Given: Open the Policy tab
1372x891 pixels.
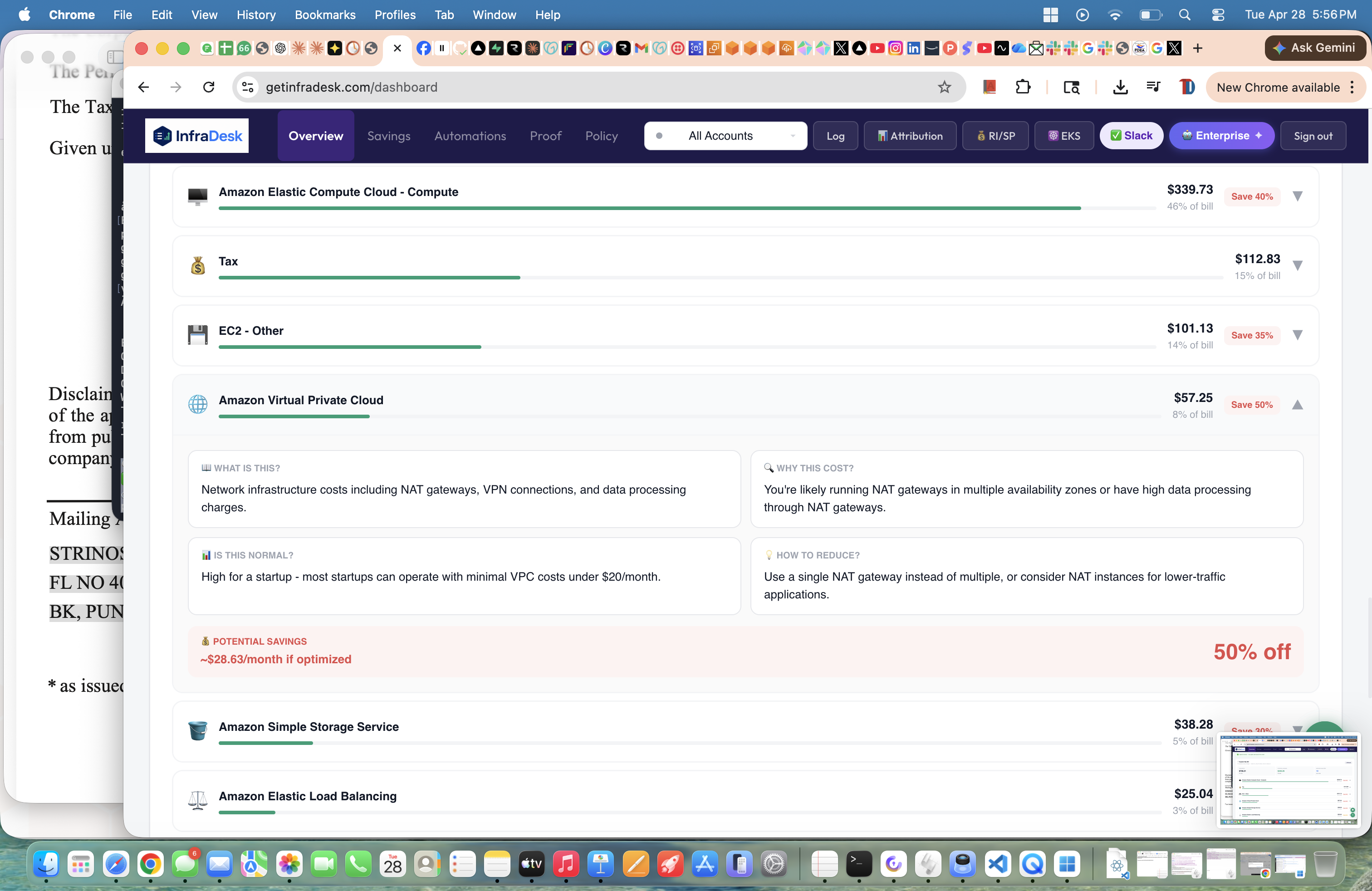Looking at the screenshot, I should click(x=601, y=136).
